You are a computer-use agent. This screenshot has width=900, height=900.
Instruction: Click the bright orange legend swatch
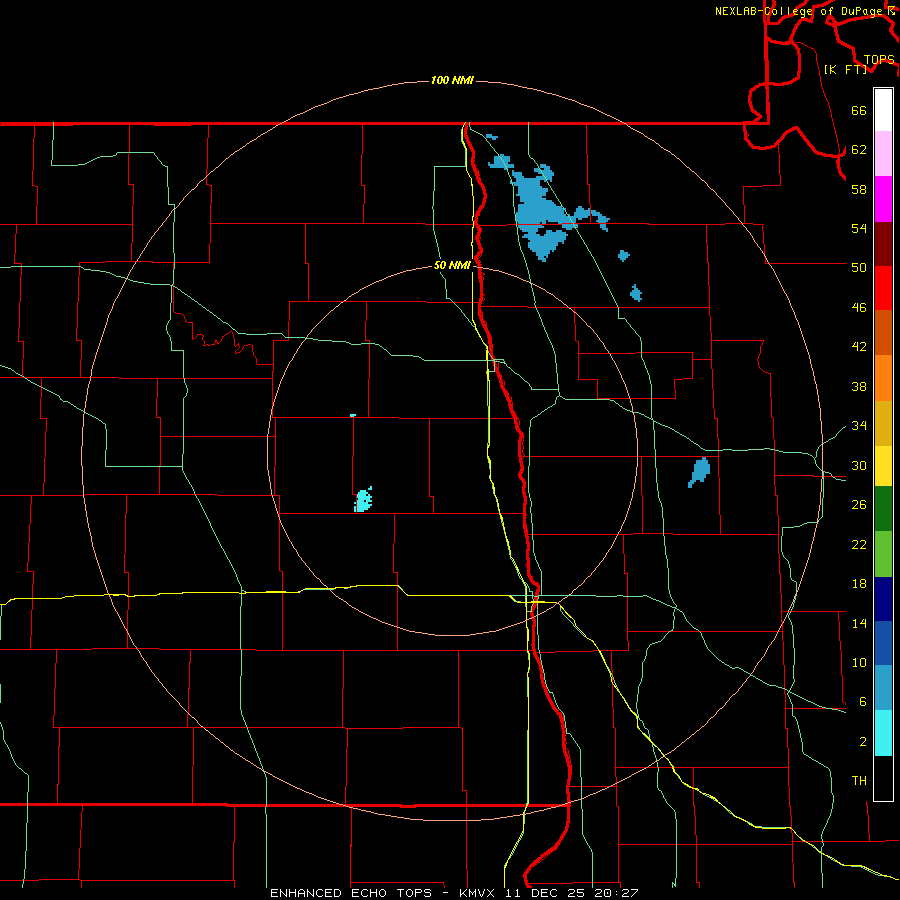[x=883, y=378]
